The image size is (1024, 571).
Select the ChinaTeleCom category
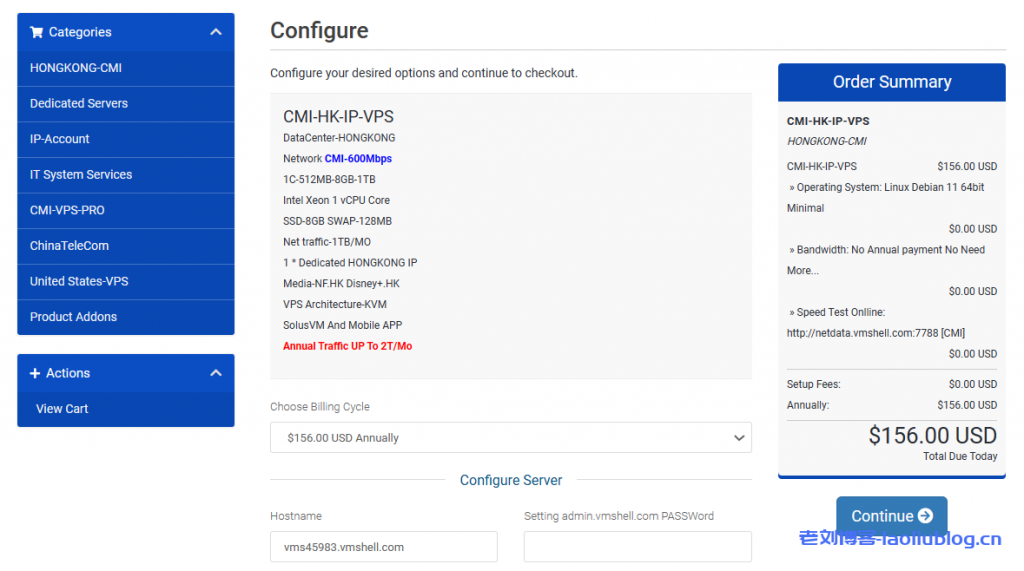coord(69,245)
